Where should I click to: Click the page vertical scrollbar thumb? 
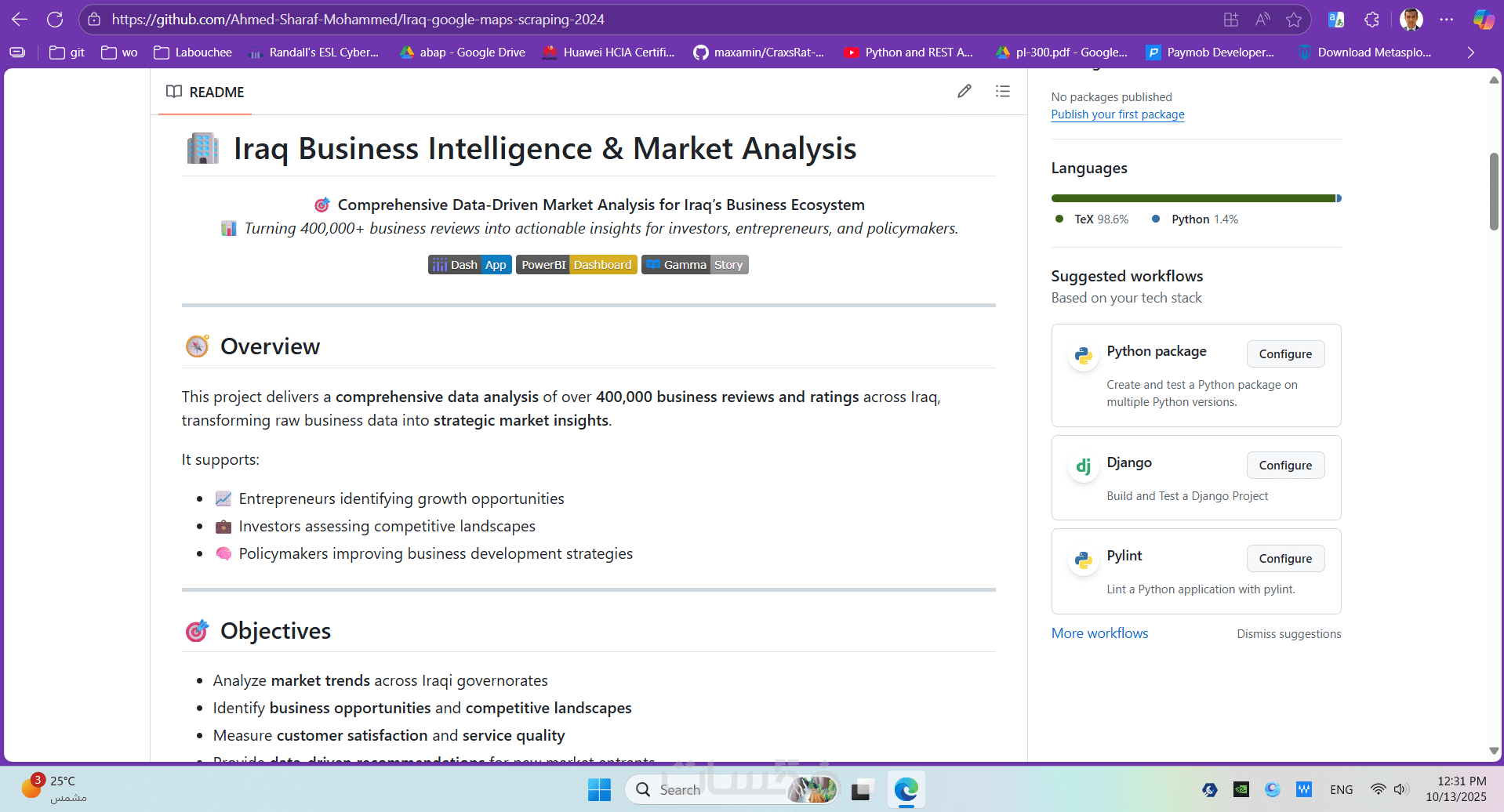1494,191
